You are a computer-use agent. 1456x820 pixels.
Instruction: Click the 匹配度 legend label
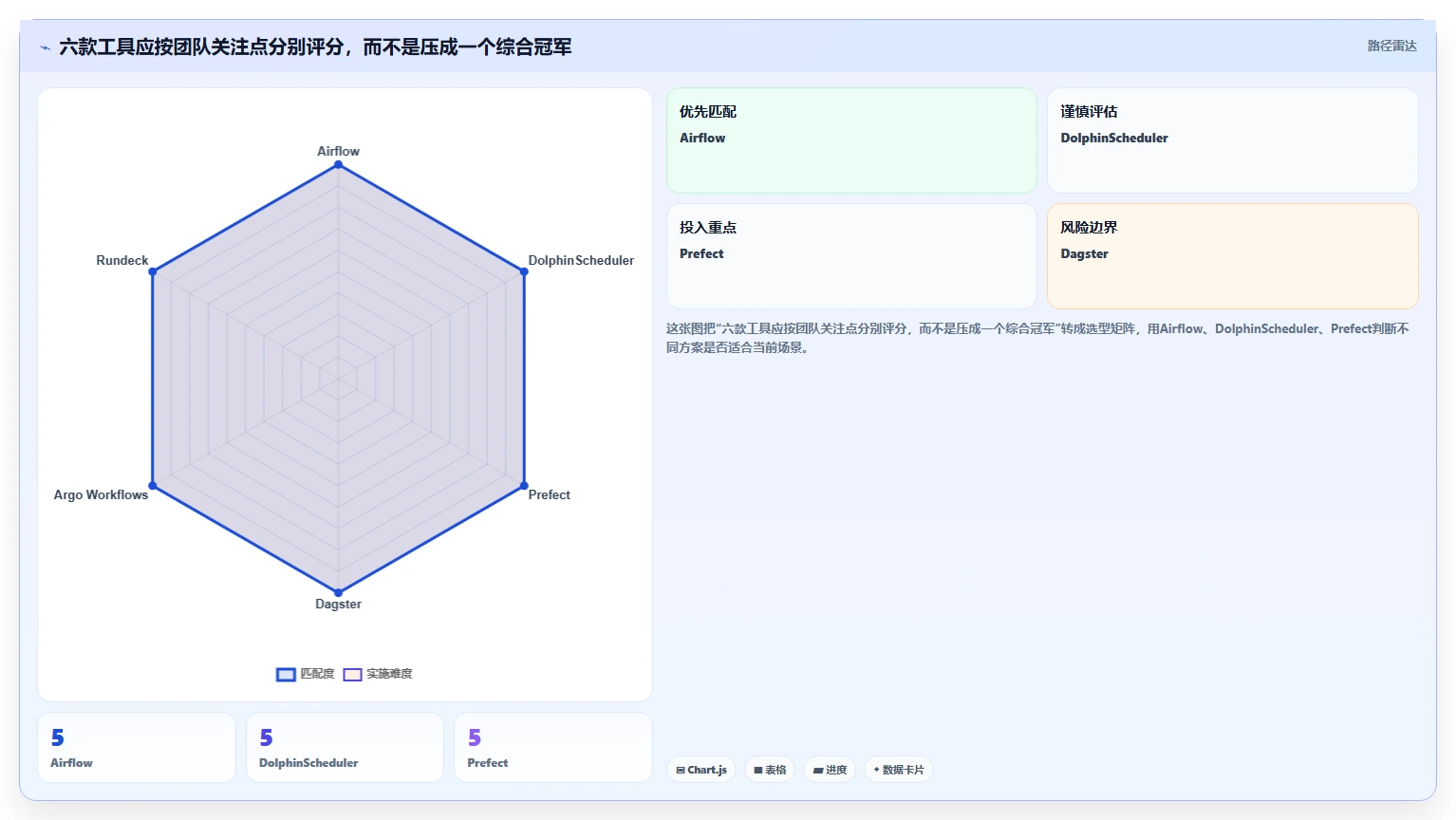[x=317, y=674]
